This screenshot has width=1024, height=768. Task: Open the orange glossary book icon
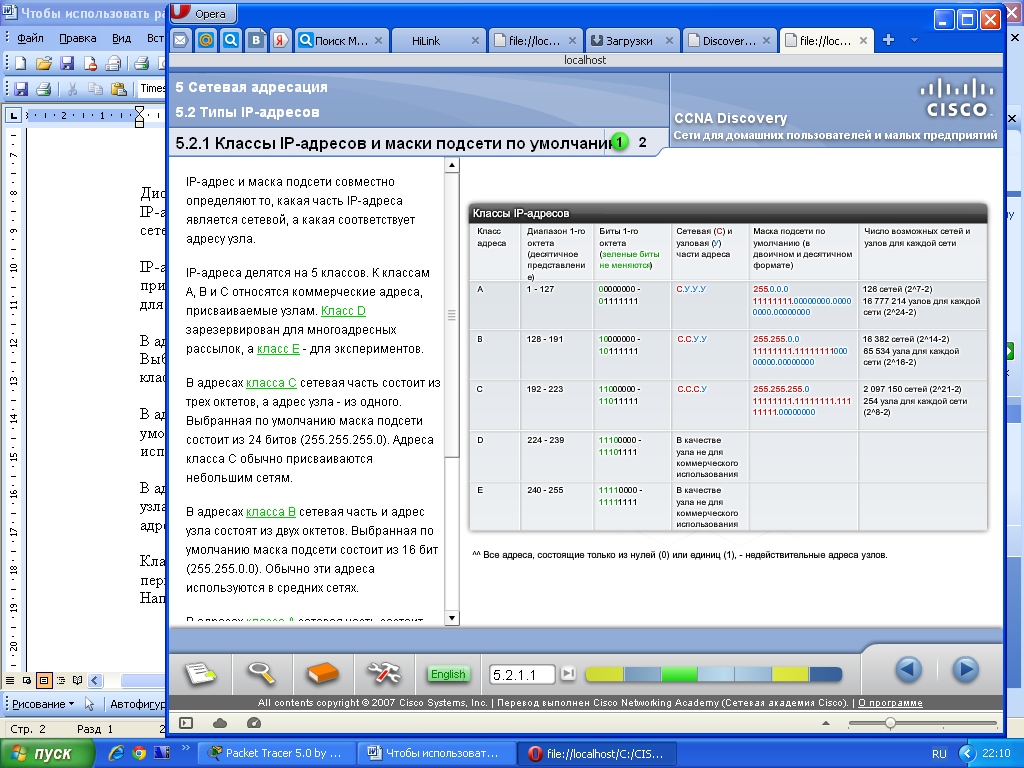[323, 673]
